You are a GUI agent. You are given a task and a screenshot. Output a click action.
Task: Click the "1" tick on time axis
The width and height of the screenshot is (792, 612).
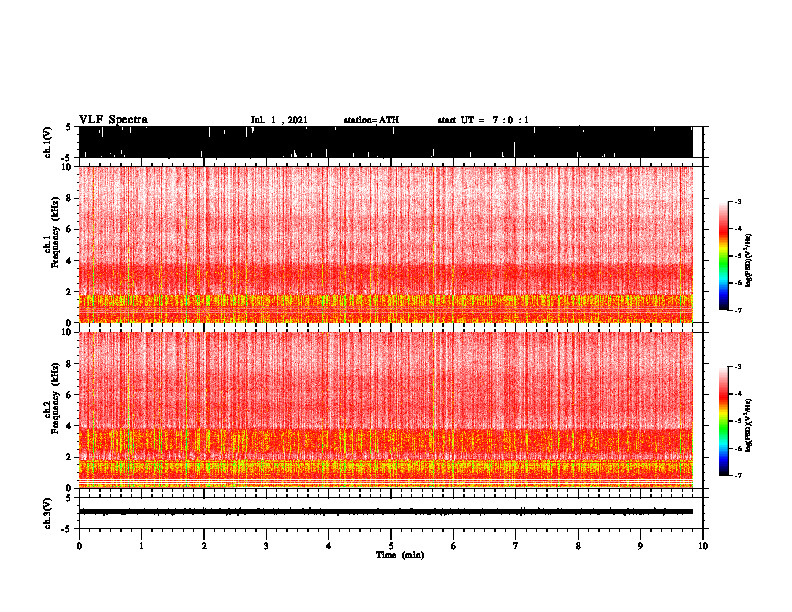(x=141, y=546)
